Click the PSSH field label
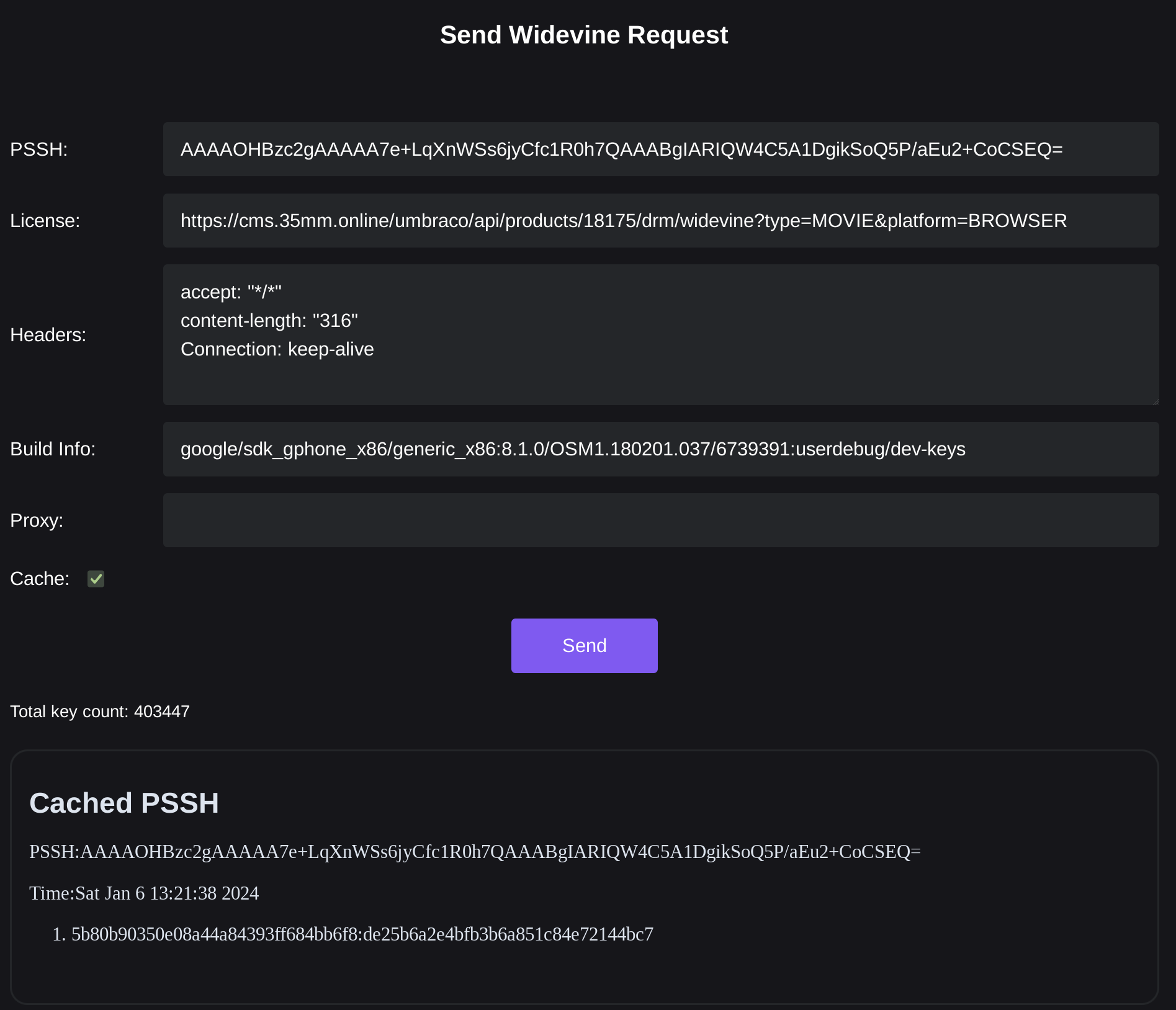The width and height of the screenshot is (1176, 1010). [x=38, y=150]
